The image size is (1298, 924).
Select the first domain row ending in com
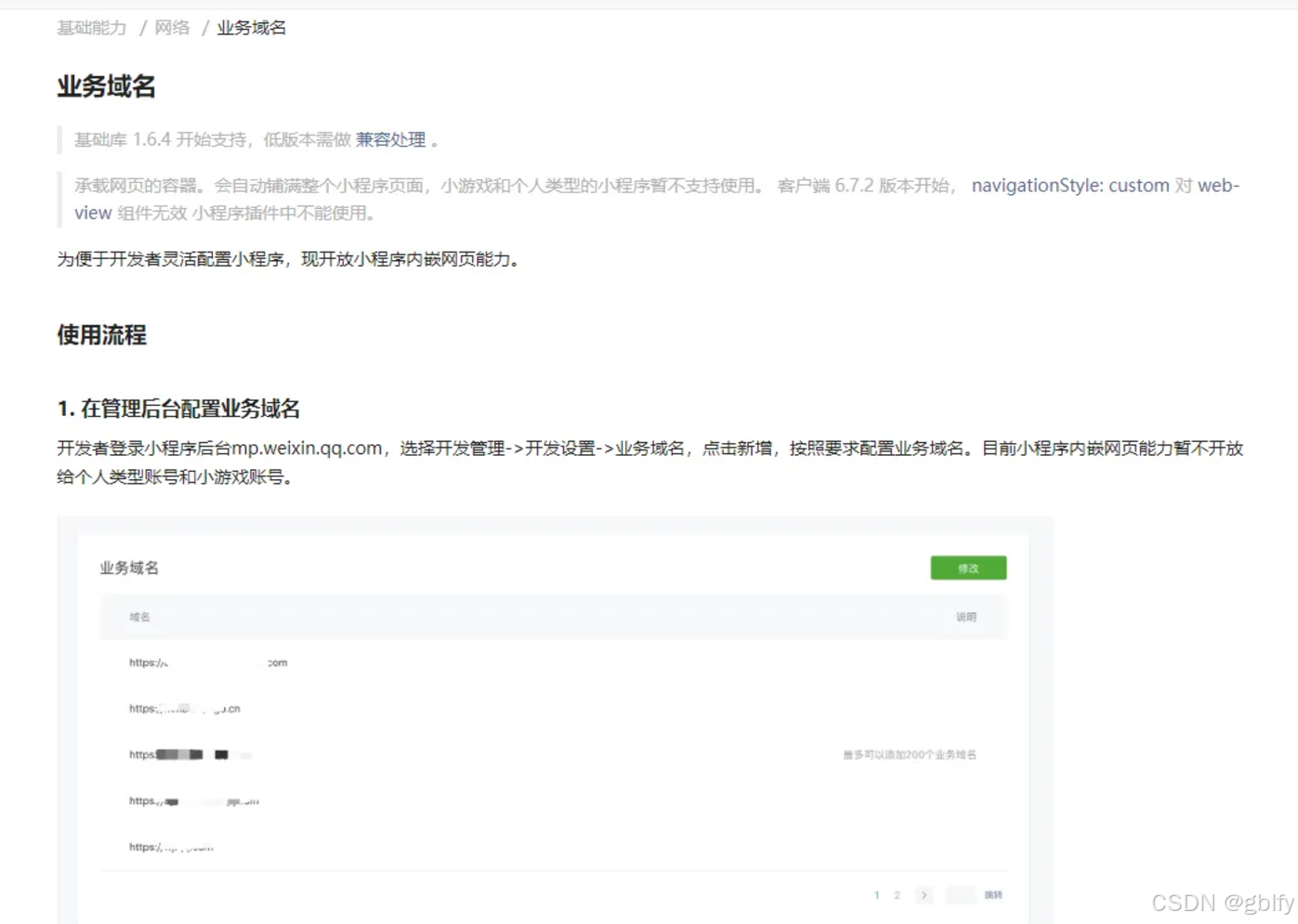point(208,663)
